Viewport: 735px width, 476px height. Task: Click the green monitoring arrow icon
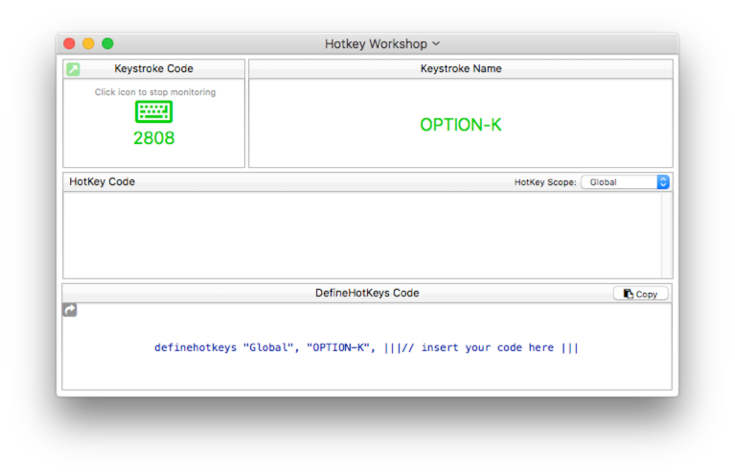pos(73,69)
